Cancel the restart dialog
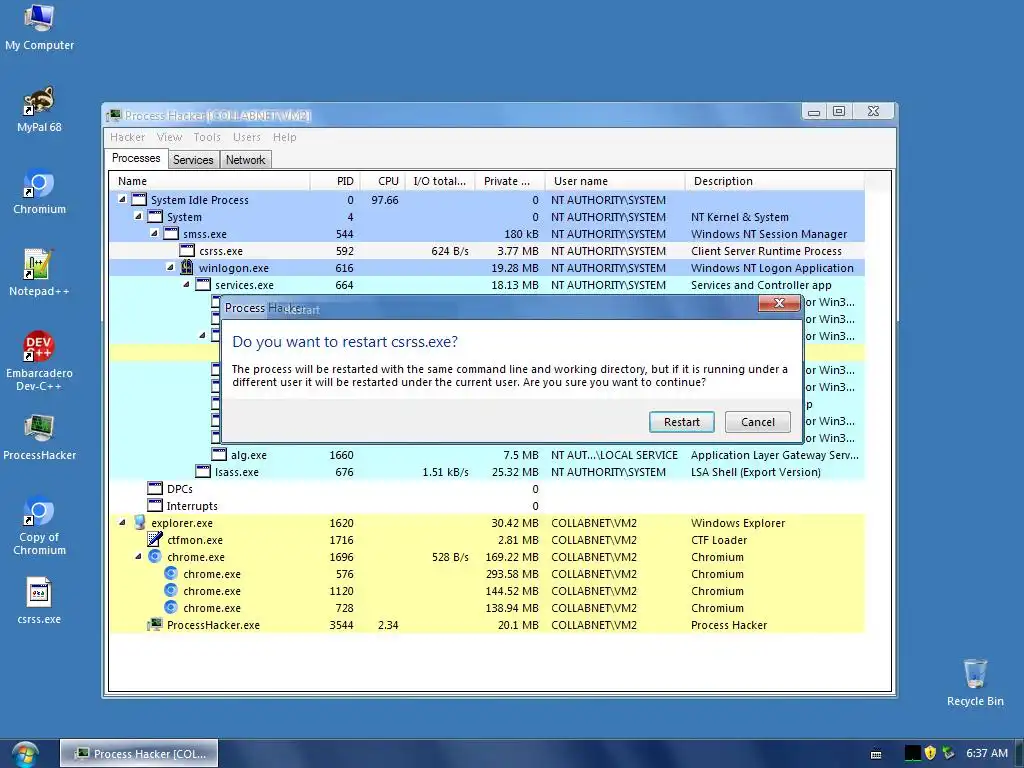This screenshot has width=1024, height=768. pos(758,422)
